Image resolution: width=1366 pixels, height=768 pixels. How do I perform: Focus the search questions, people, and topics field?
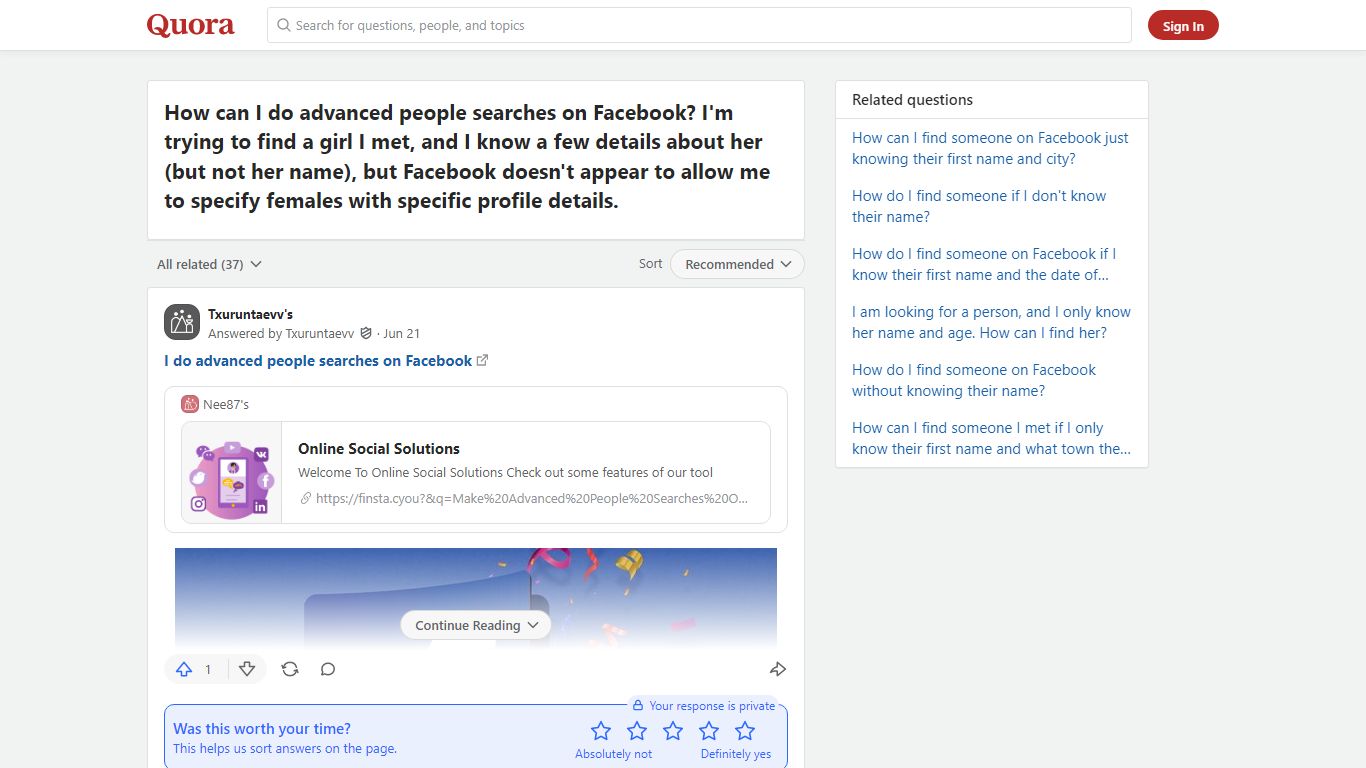click(699, 25)
